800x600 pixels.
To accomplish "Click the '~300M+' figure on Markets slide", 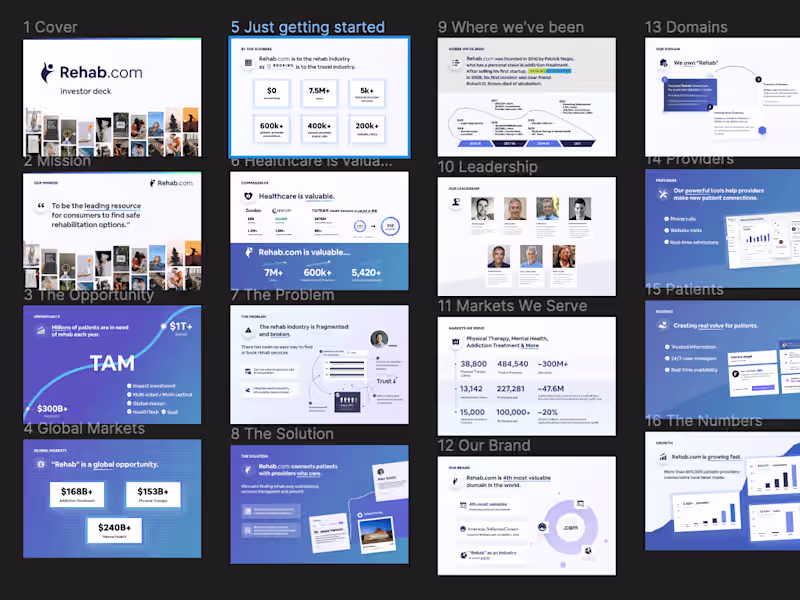I will point(553,364).
